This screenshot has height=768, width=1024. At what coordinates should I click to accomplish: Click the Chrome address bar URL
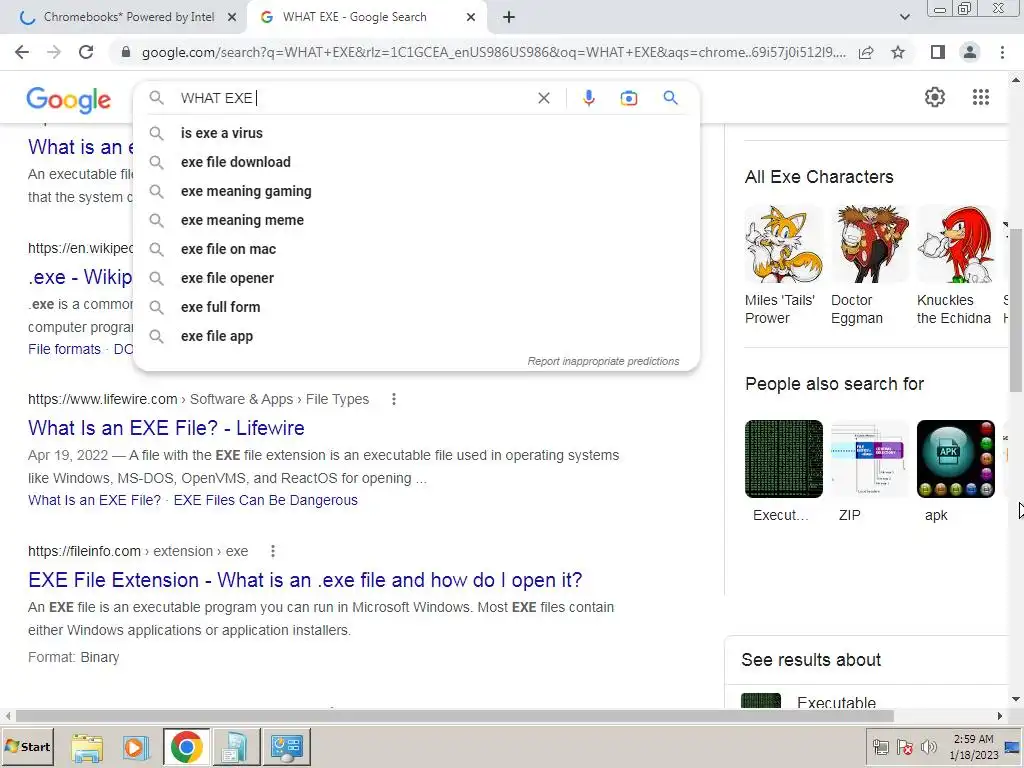[494, 52]
